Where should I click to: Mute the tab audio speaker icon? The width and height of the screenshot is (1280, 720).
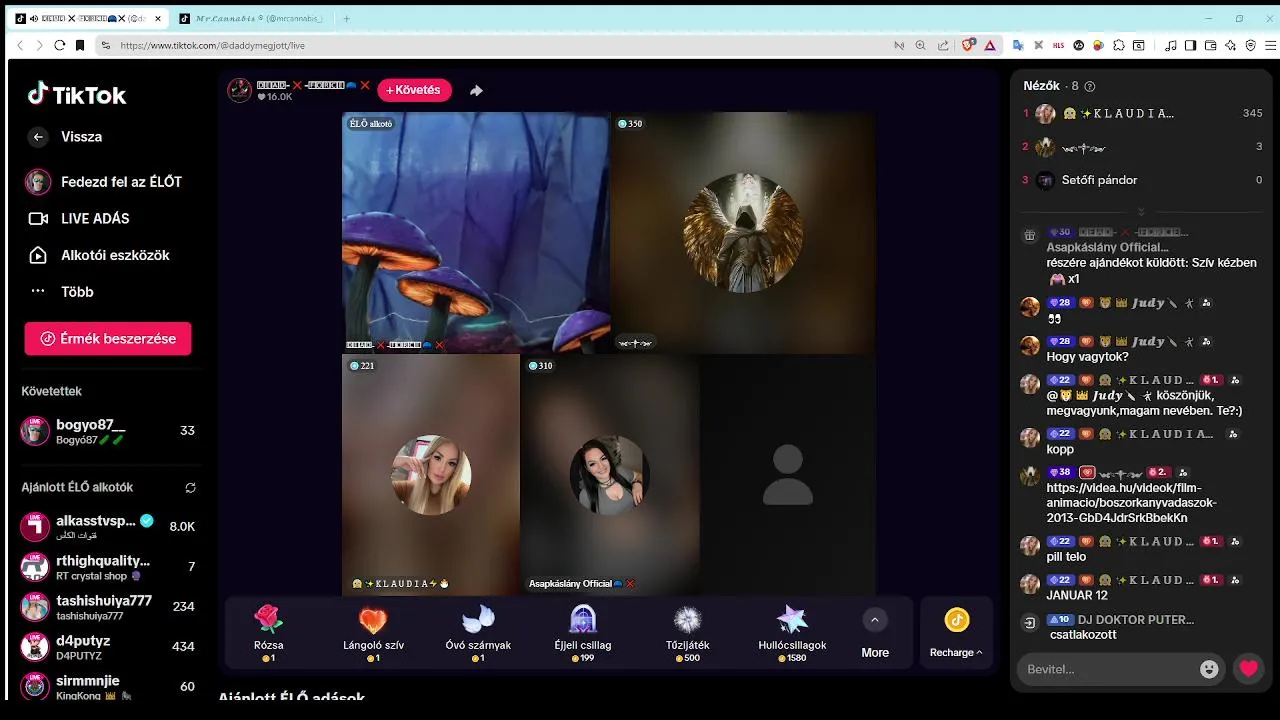click(x=34, y=18)
